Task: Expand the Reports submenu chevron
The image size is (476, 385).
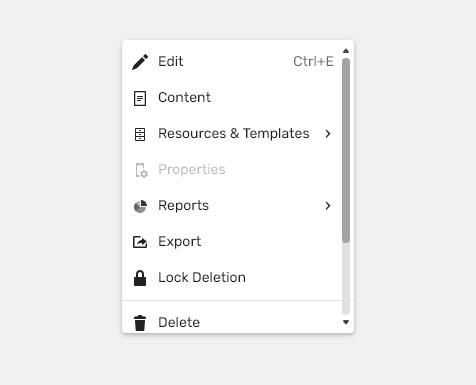Action: pyautogui.click(x=328, y=206)
